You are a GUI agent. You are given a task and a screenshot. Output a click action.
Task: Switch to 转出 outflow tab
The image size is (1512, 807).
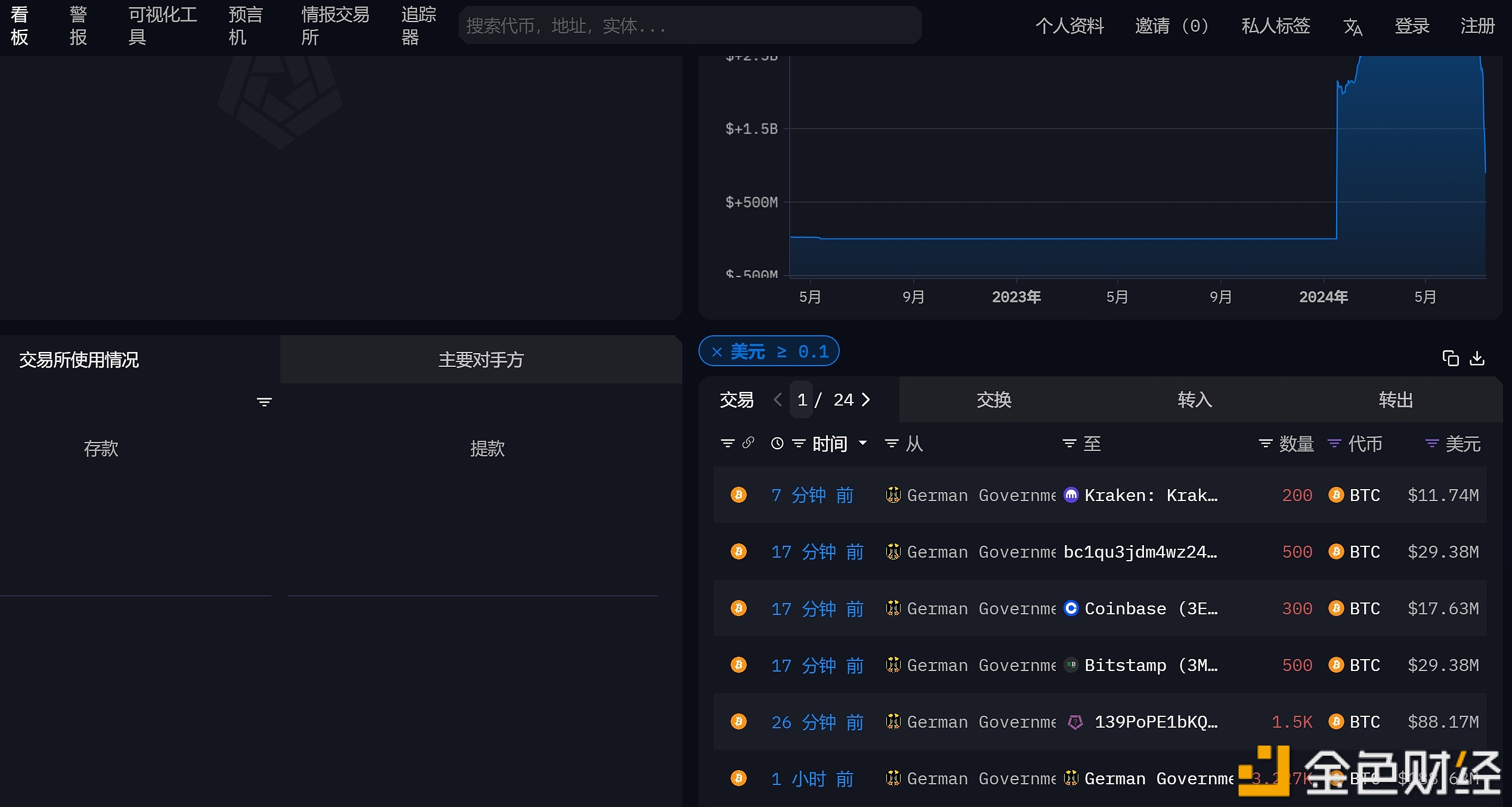(x=1396, y=400)
